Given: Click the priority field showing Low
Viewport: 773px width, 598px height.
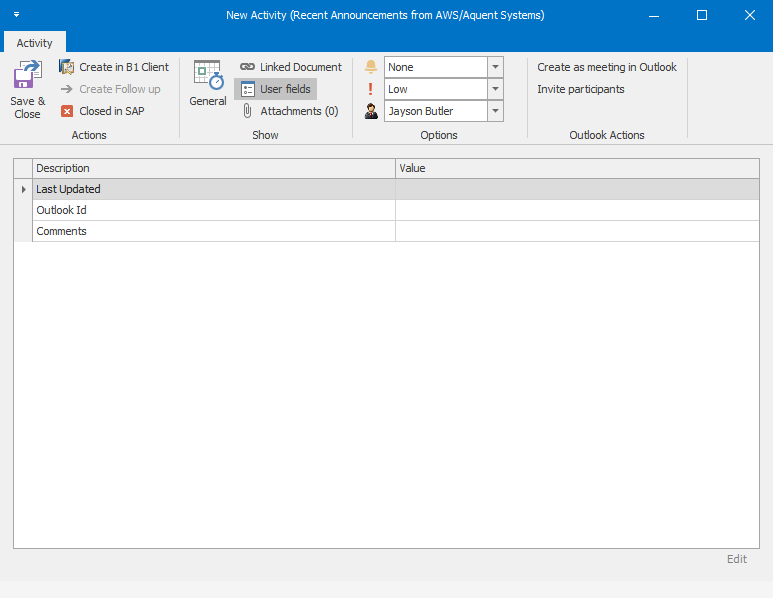Looking at the screenshot, I should point(436,89).
